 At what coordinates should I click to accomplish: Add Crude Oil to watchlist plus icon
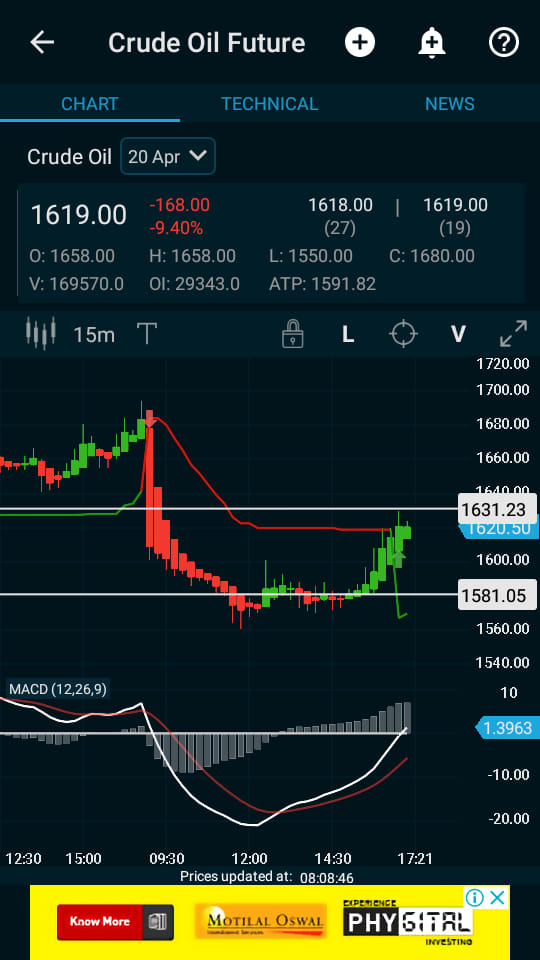(x=359, y=43)
